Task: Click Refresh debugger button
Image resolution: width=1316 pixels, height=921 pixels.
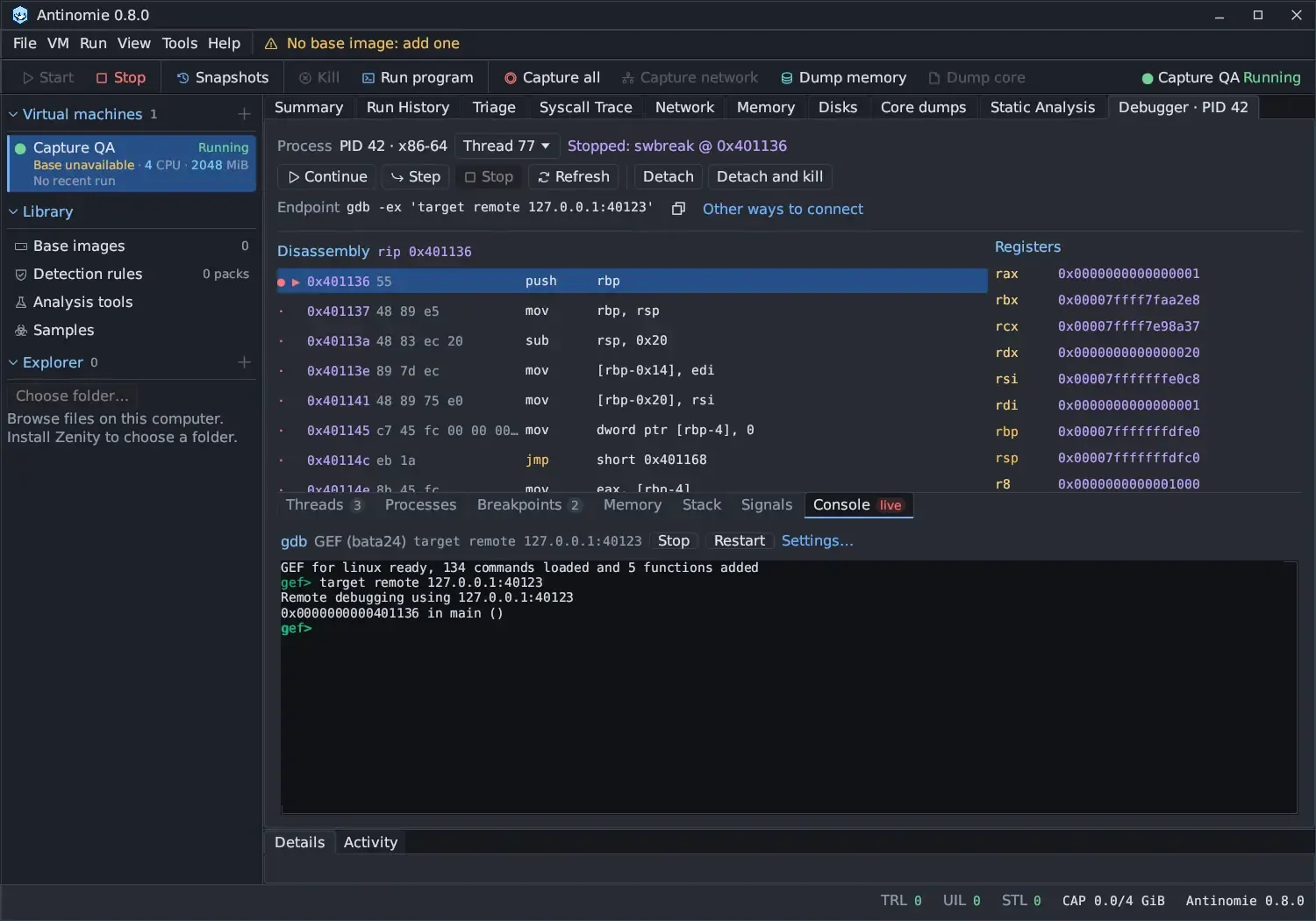Action: [x=574, y=176]
